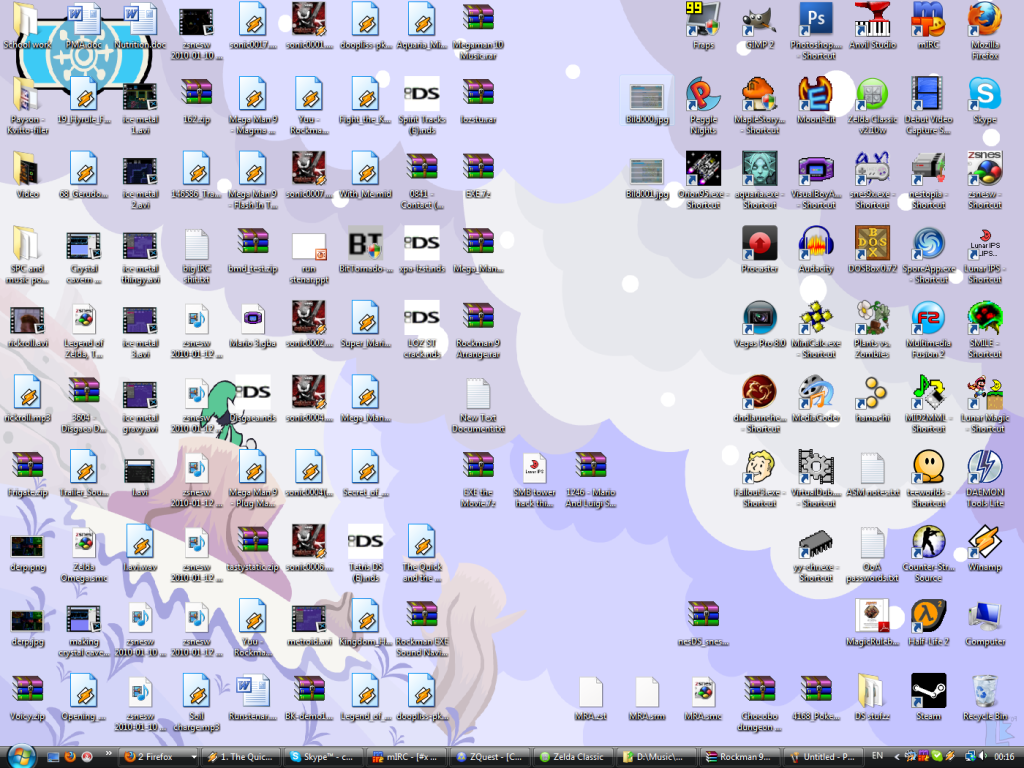Select the Plants vs. Zombies shortcut
Viewport: 1024px width, 768px height.
pyautogui.click(x=872, y=319)
